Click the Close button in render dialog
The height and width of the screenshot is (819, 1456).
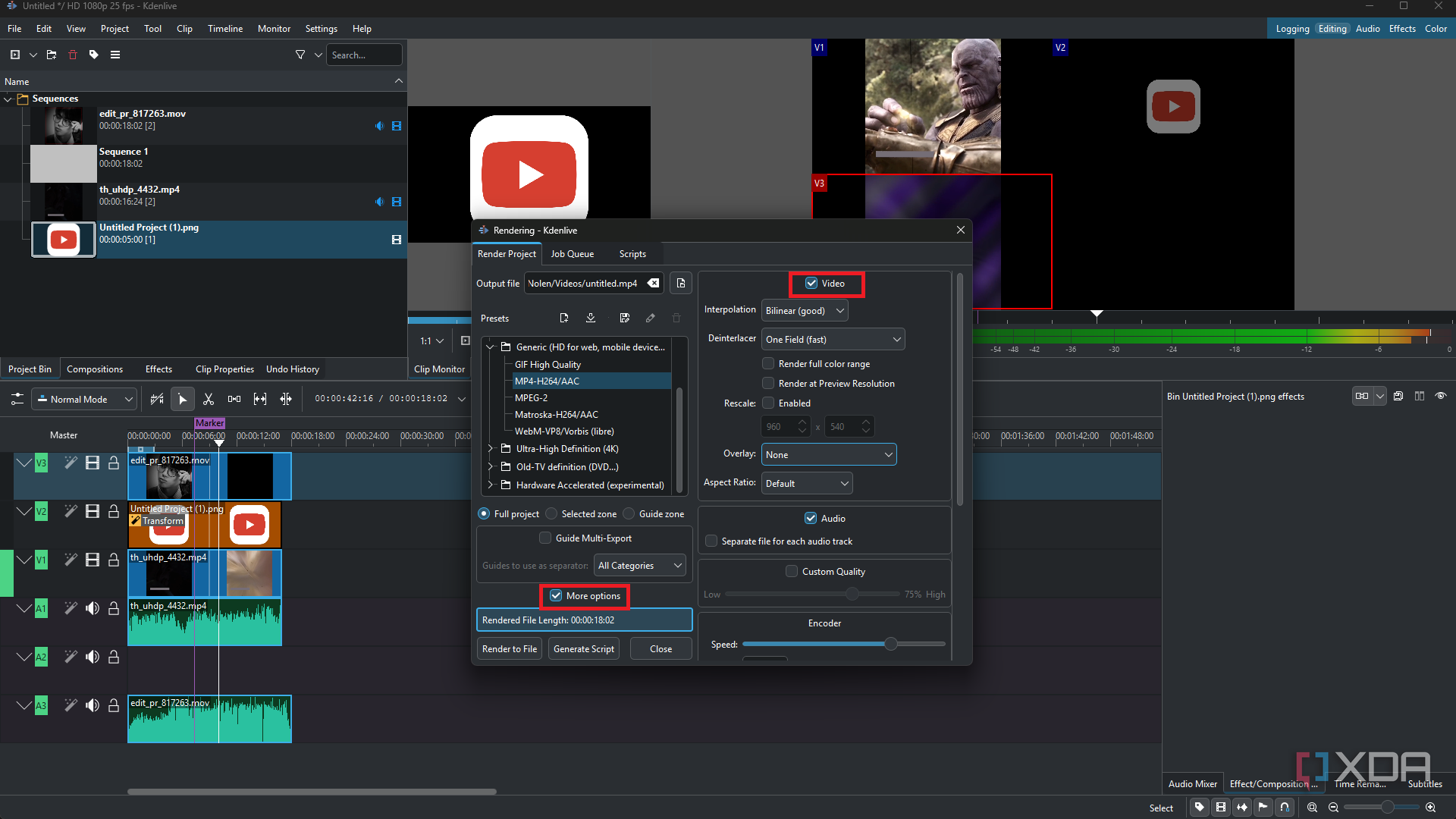[x=661, y=648]
